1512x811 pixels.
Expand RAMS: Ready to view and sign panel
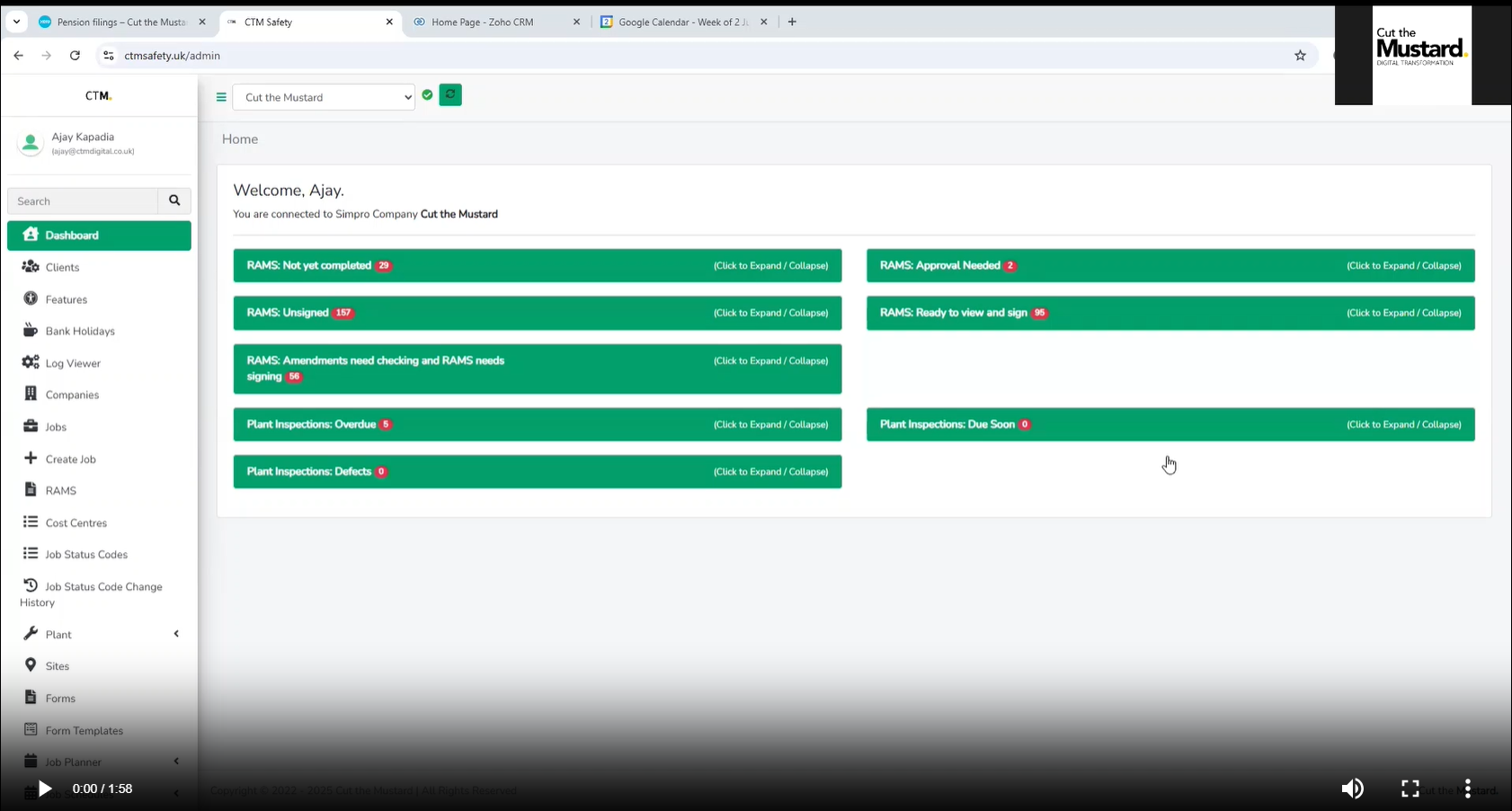(x=1170, y=313)
